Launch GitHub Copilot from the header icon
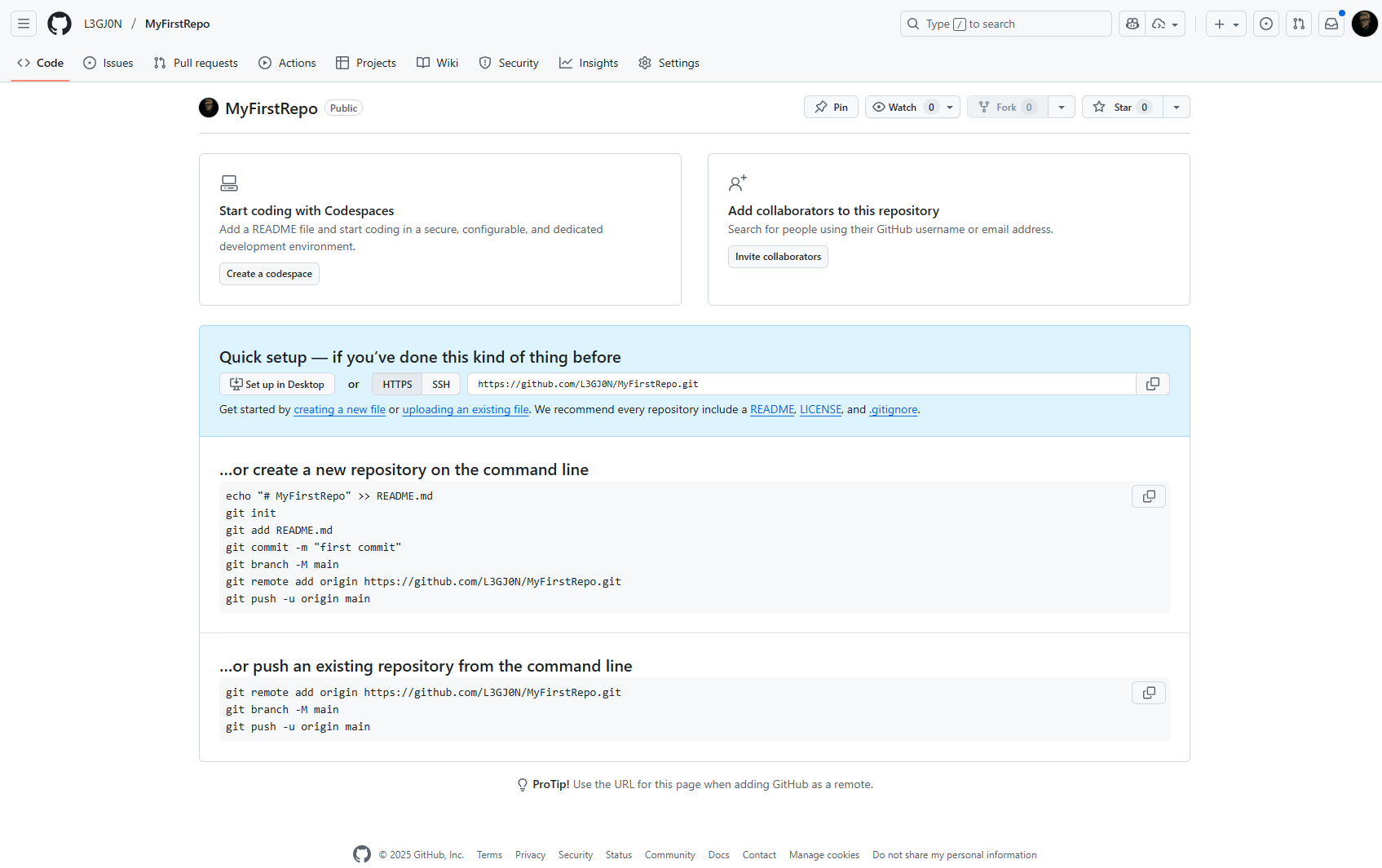This screenshot has width=1382, height=868. click(x=1131, y=24)
